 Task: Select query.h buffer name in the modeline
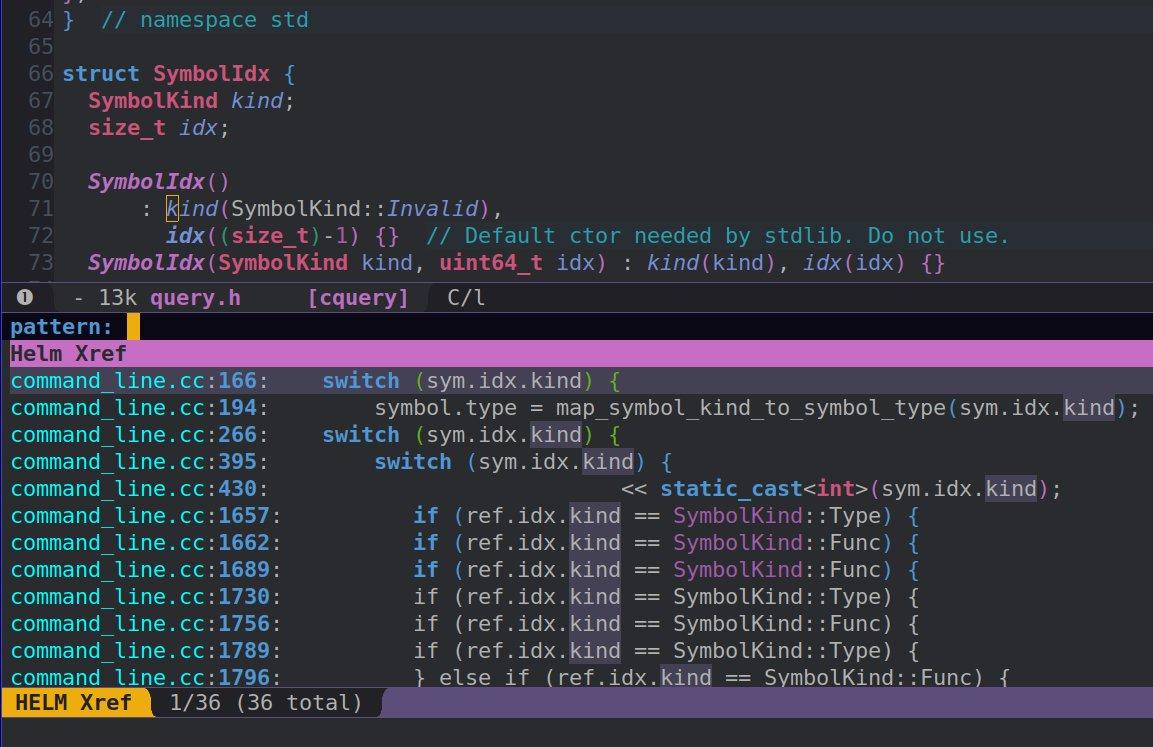pos(194,296)
